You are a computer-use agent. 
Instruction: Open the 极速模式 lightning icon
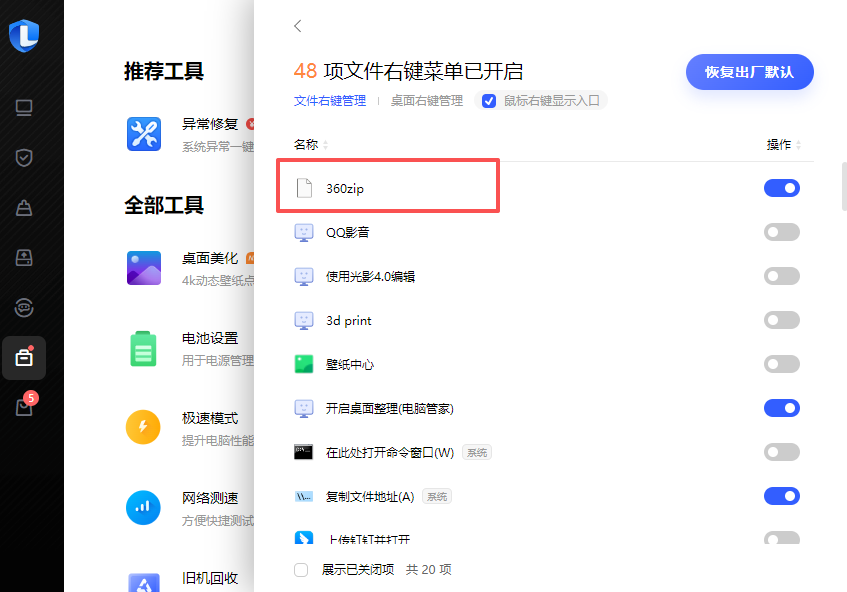(x=144, y=427)
